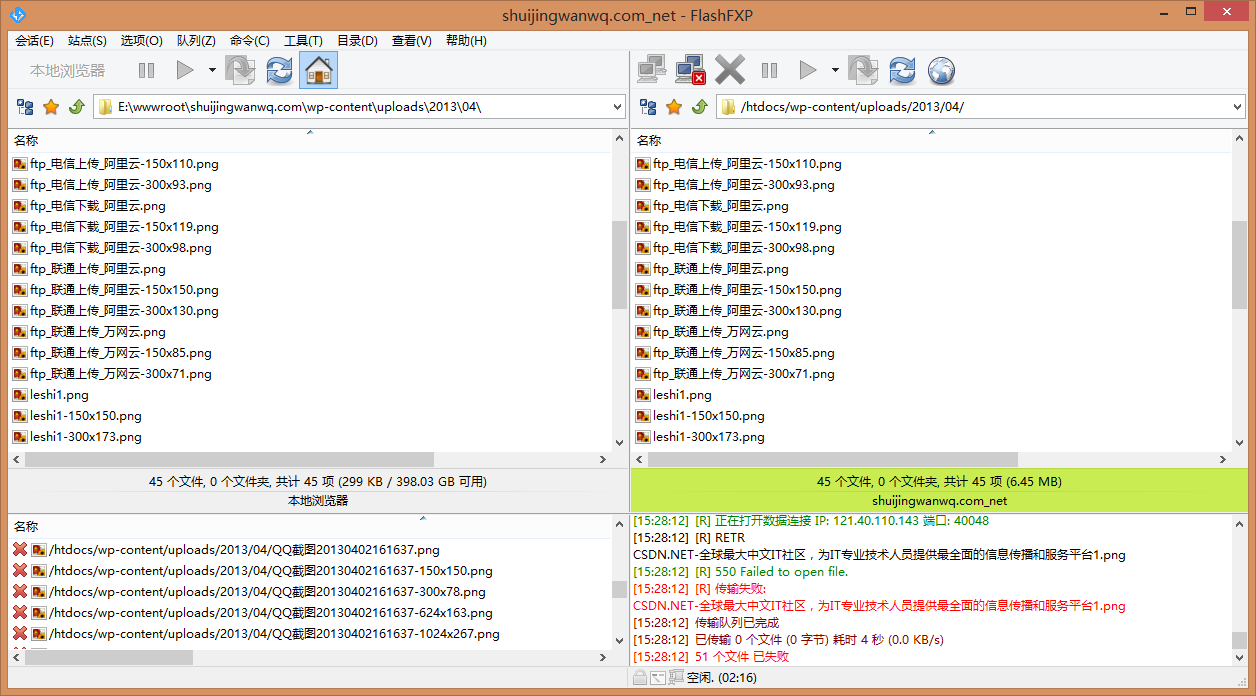Refresh the local browser pane
The height and width of the screenshot is (696, 1256).
coord(279,70)
